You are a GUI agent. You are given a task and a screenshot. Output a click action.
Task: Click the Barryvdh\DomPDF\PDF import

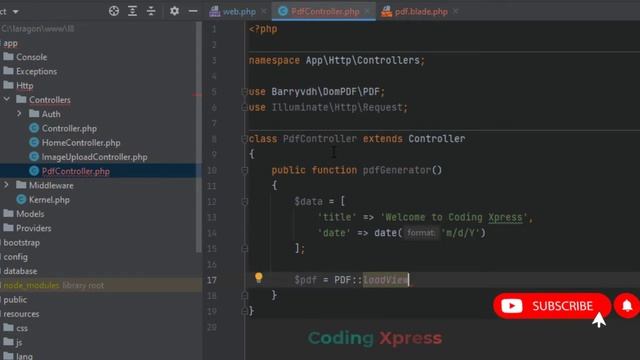pos(326,92)
